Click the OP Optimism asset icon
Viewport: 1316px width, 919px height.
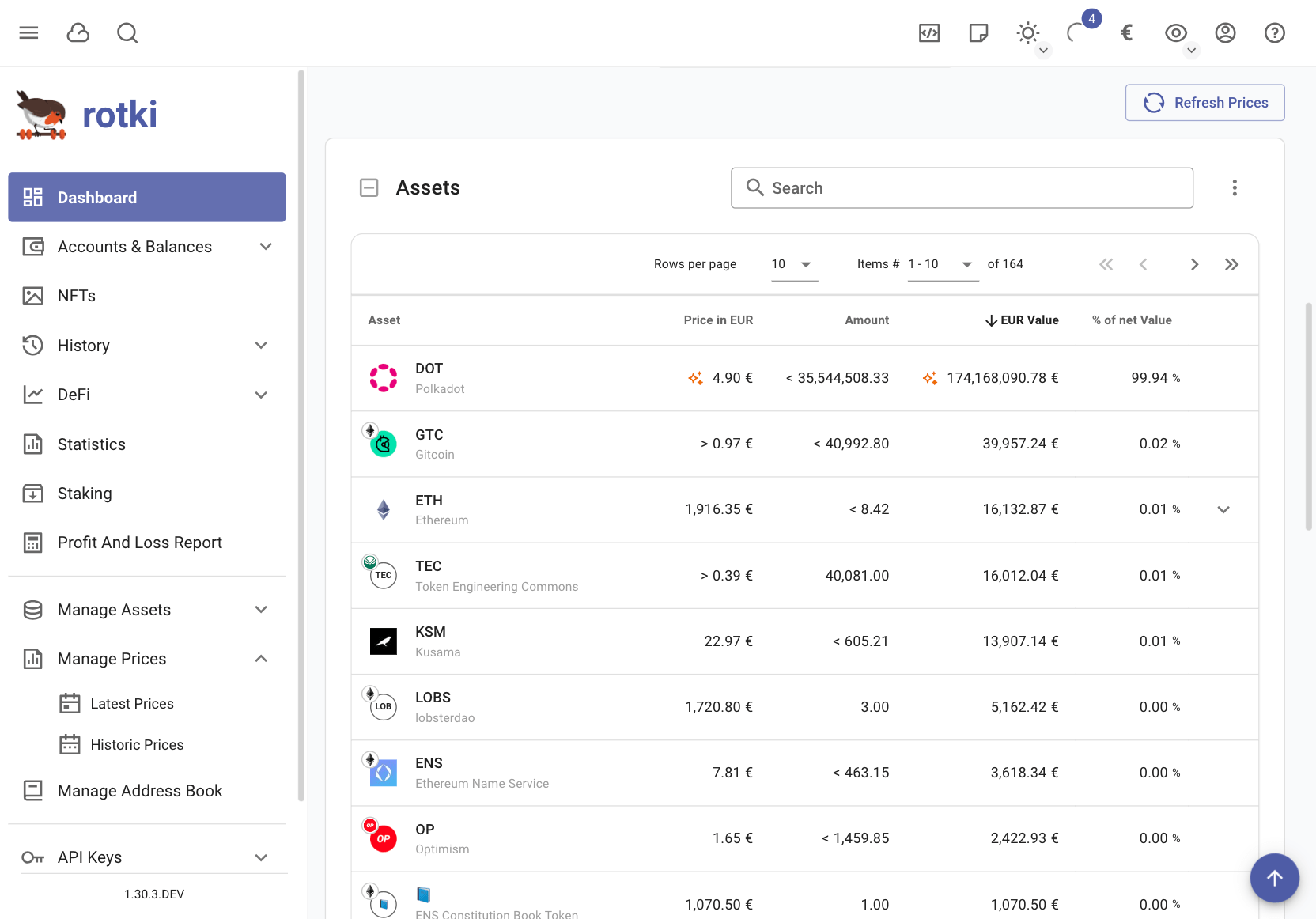[384, 839]
